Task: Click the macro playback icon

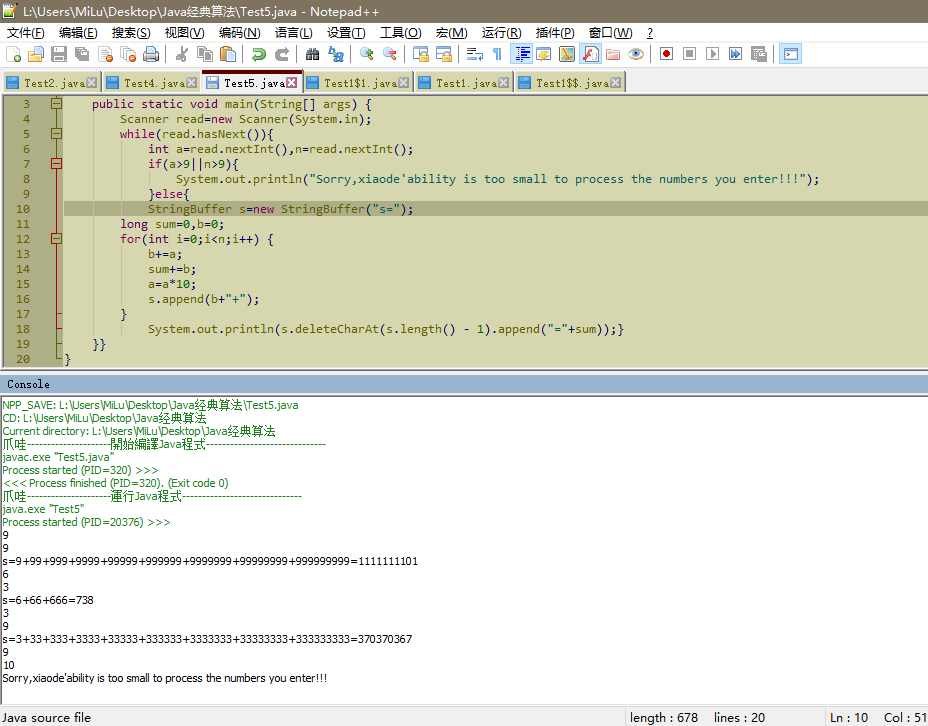Action: coord(713,54)
